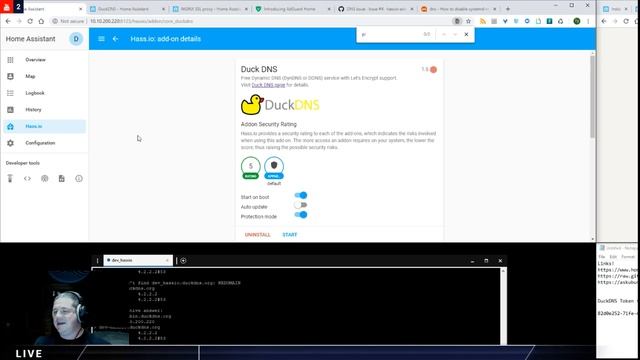The height and width of the screenshot is (360, 640).
Task: Close the find-in-page bar
Action: 466,35
